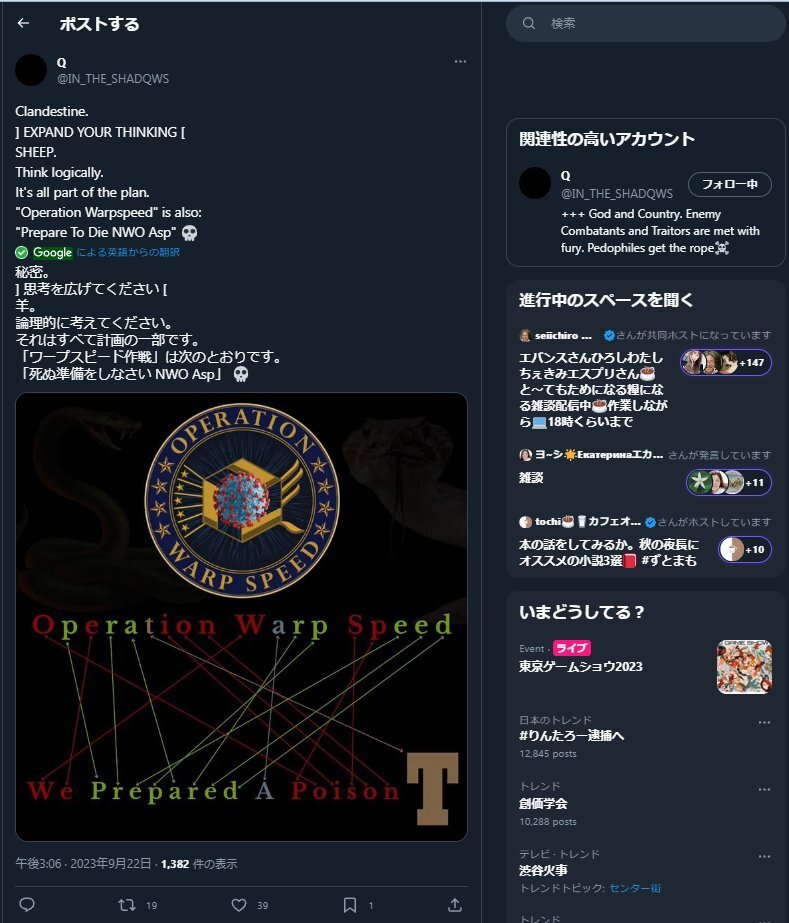The height and width of the screenshot is (923, 789).
Task: Open the 東京ゲームショウ2023 live event
Action: coord(645,668)
